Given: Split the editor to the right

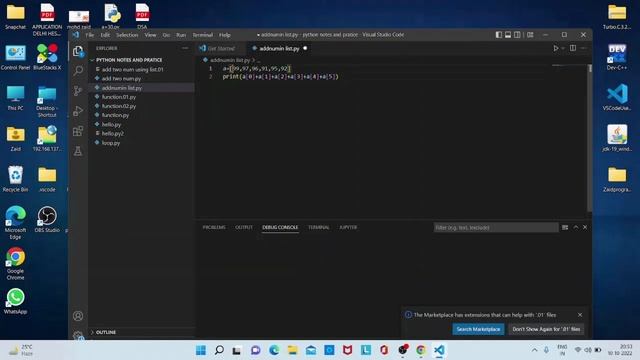Looking at the screenshot, I should click(573, 48).
